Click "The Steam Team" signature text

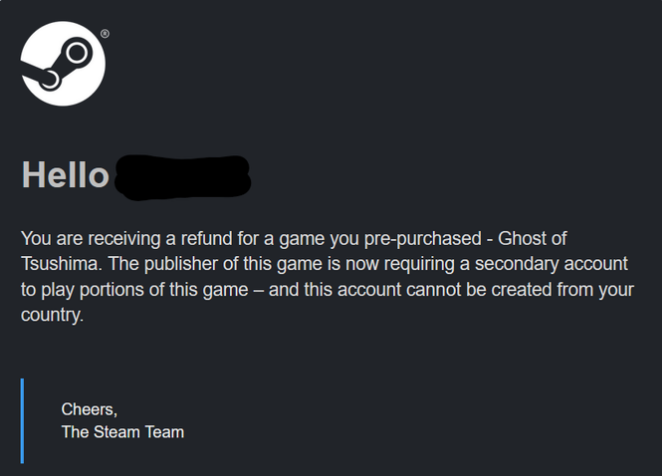click(x=122, y=432)
